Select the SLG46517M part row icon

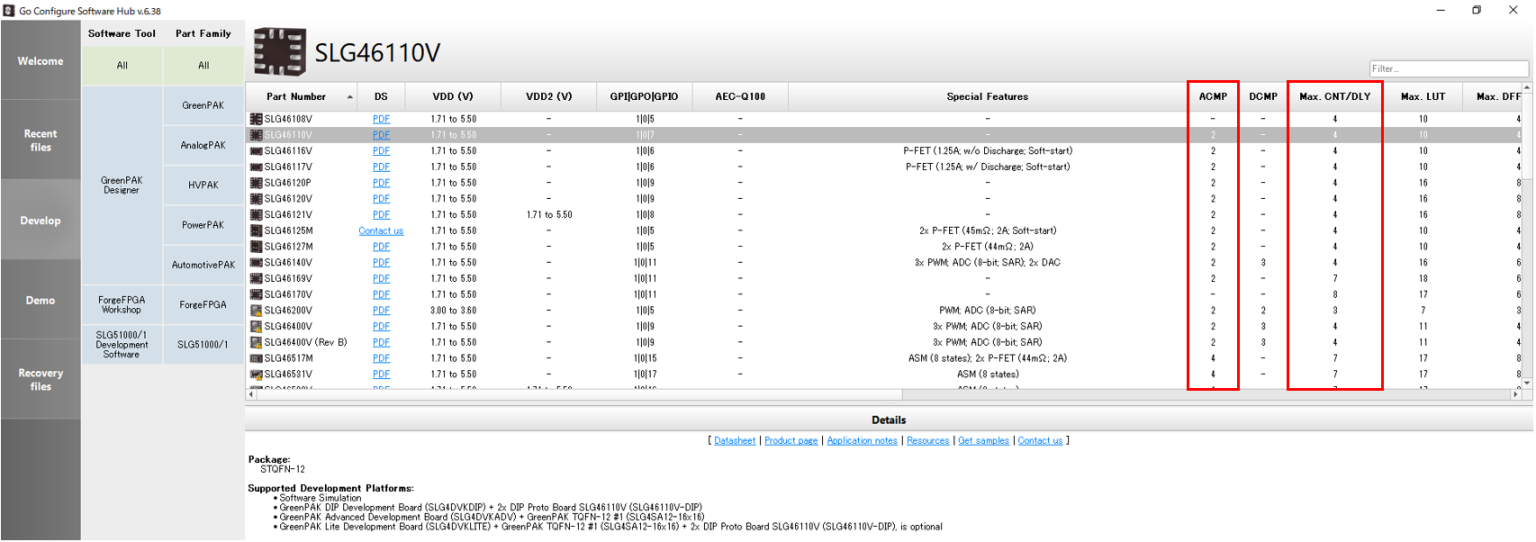[x=256, y=359]
